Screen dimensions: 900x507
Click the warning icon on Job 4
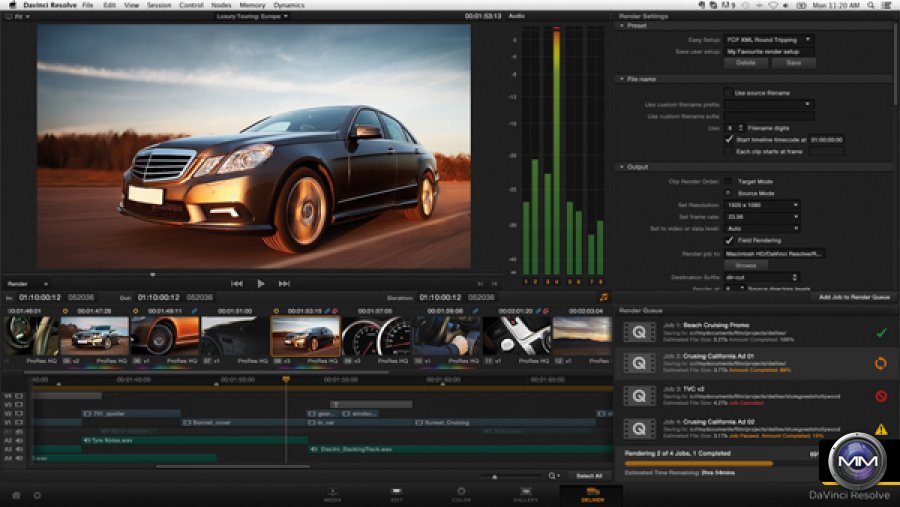(x=881, y=428)
